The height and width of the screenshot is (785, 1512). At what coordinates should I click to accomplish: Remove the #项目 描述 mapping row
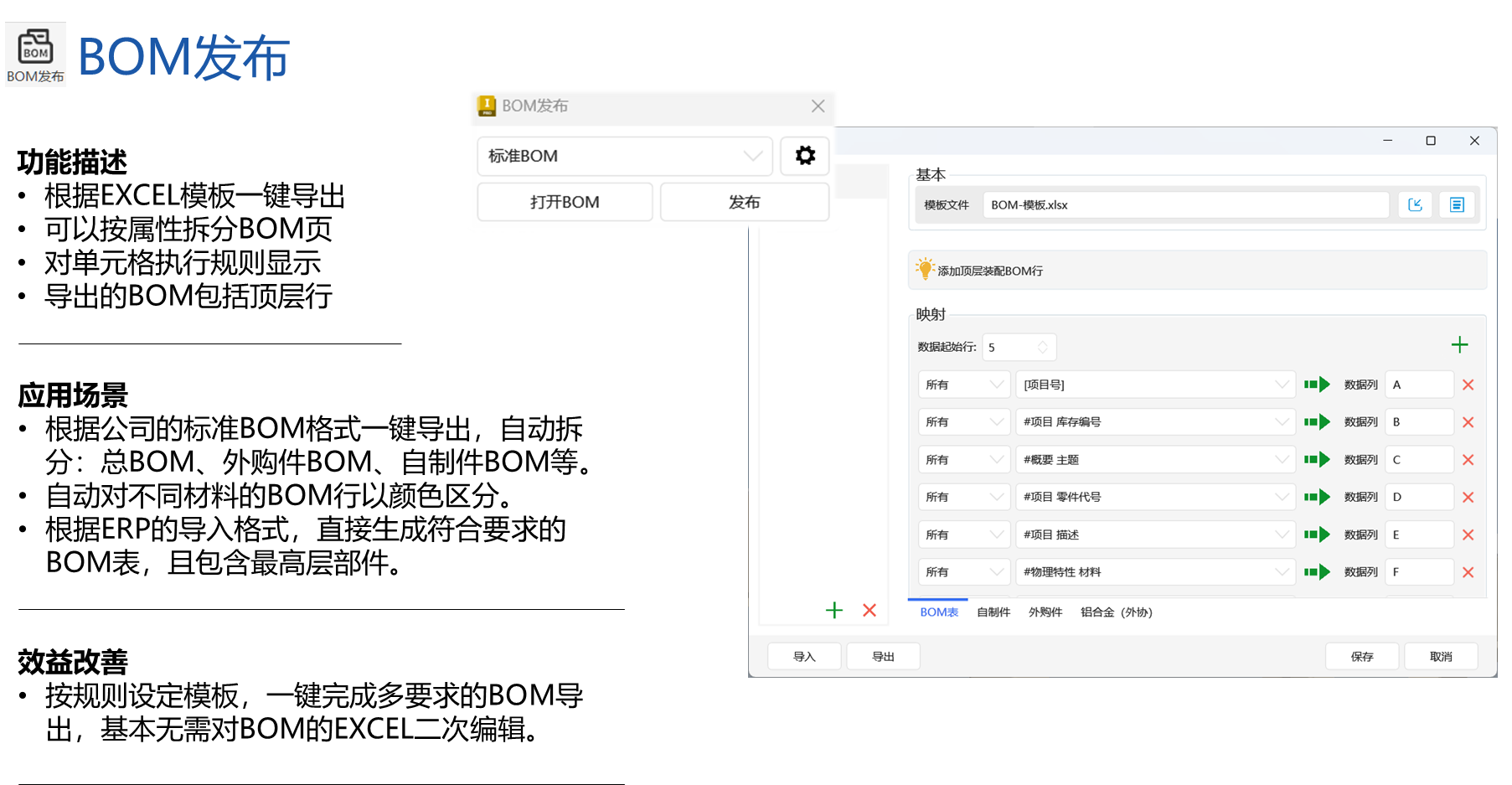point(1468,535)
